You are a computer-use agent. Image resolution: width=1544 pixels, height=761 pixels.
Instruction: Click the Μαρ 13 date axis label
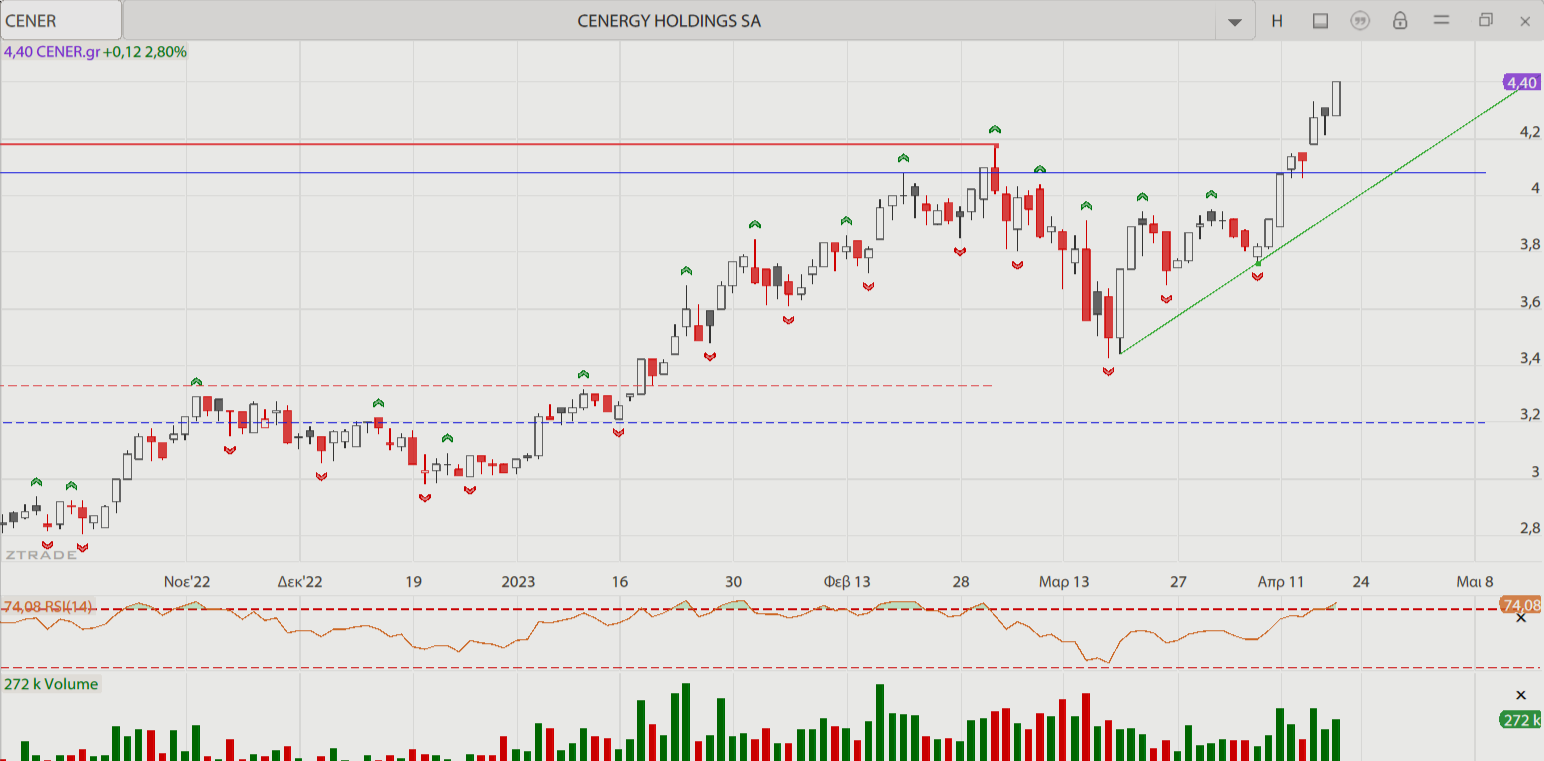[x=1064, y=582]
